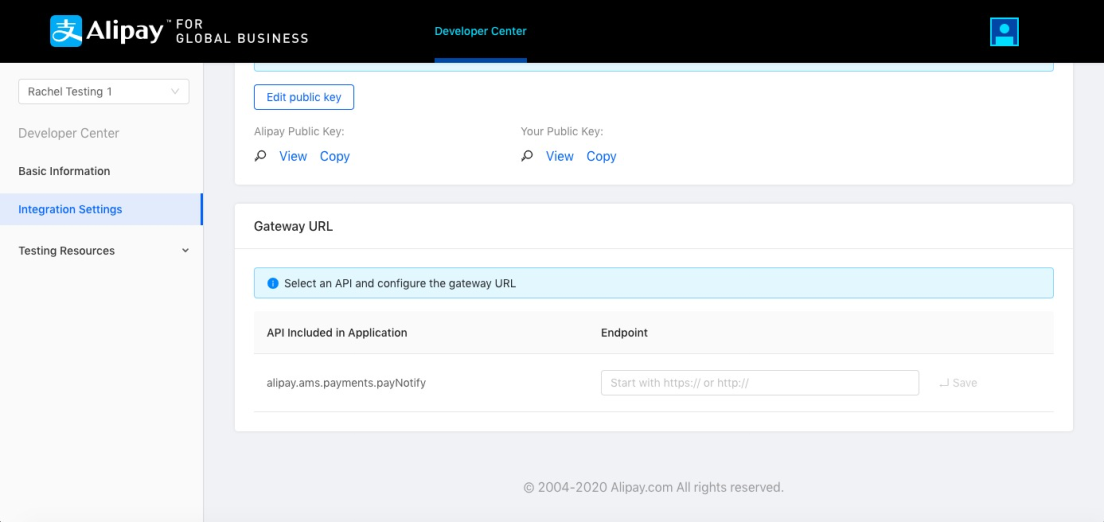Go to Basic Information in sidebar
This screenshot has width=1104, height=522.
point(64,171)
